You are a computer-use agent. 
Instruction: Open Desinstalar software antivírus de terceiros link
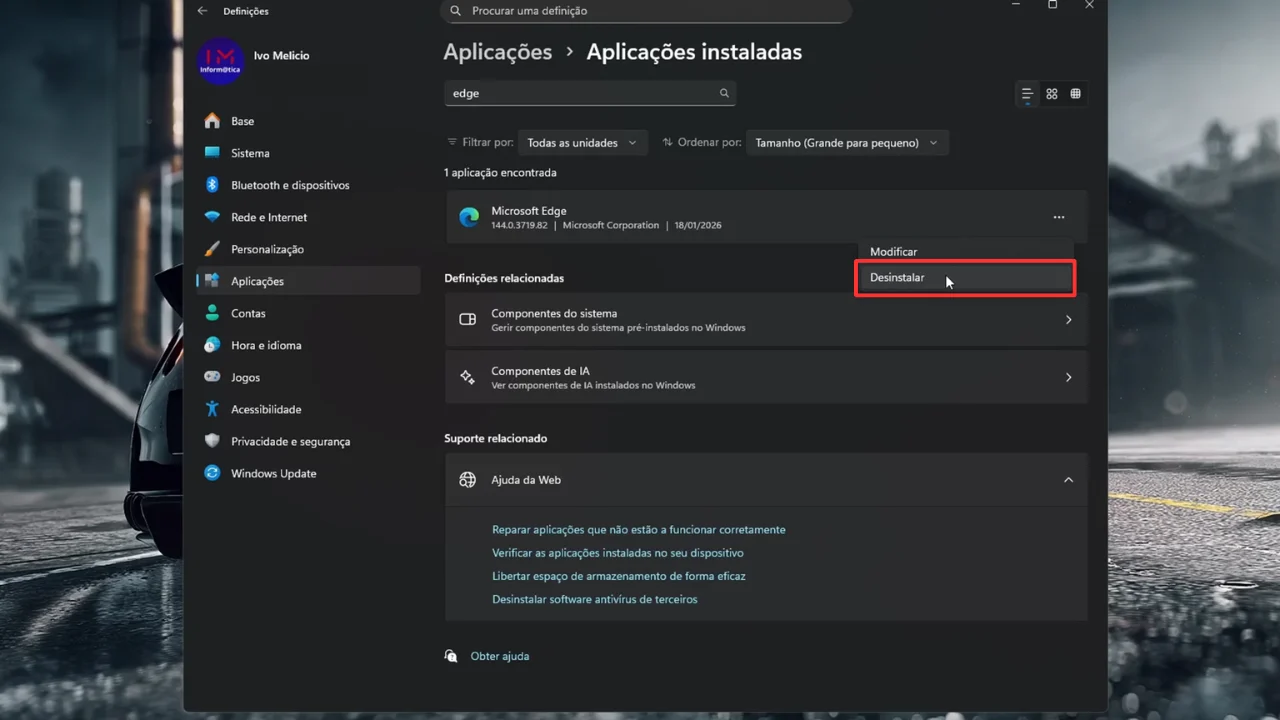[595, 599]
